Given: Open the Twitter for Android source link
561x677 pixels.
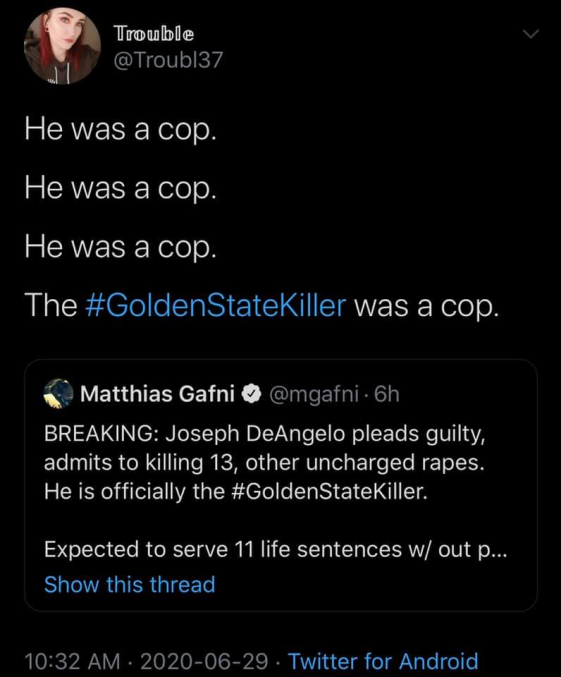Looking at the screenshot, I should pos(383,661).
